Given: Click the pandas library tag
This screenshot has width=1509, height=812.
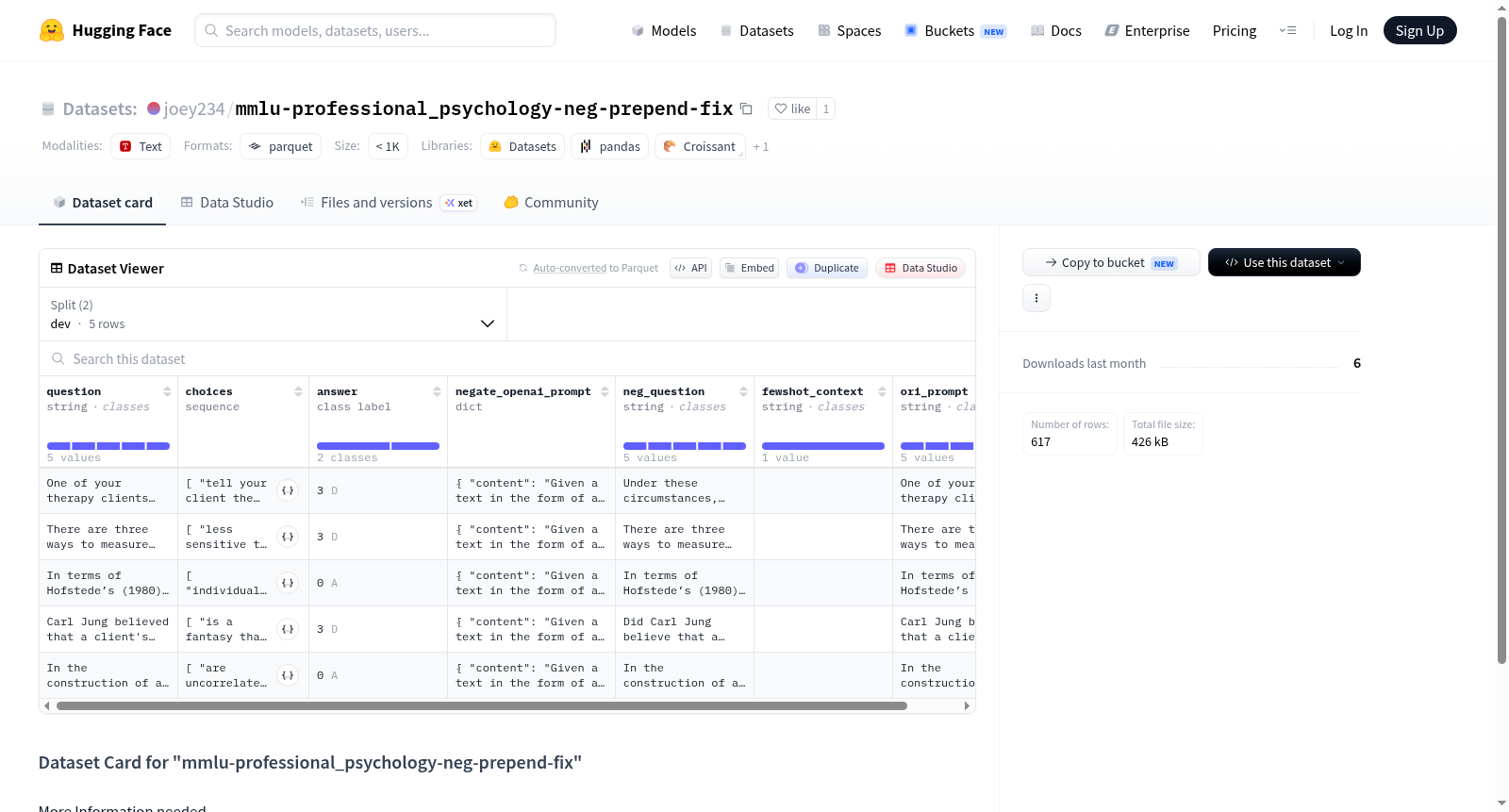Looking at the screenshot, I should (x=609, y=146).
